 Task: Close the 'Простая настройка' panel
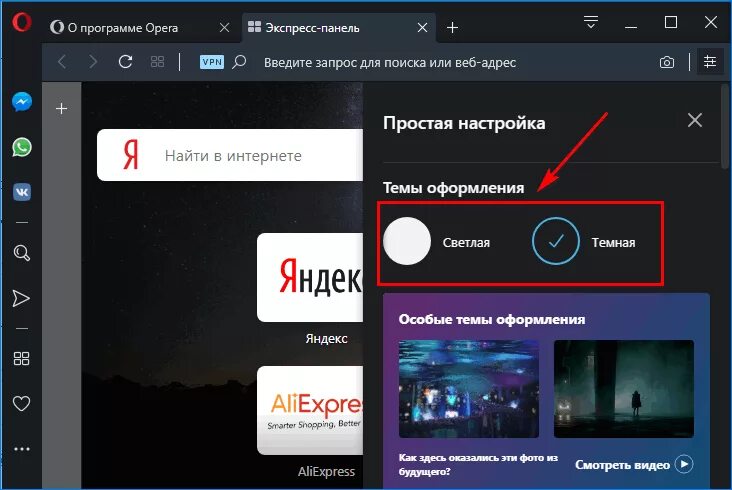pyautogui.click(x=695, y=120)
